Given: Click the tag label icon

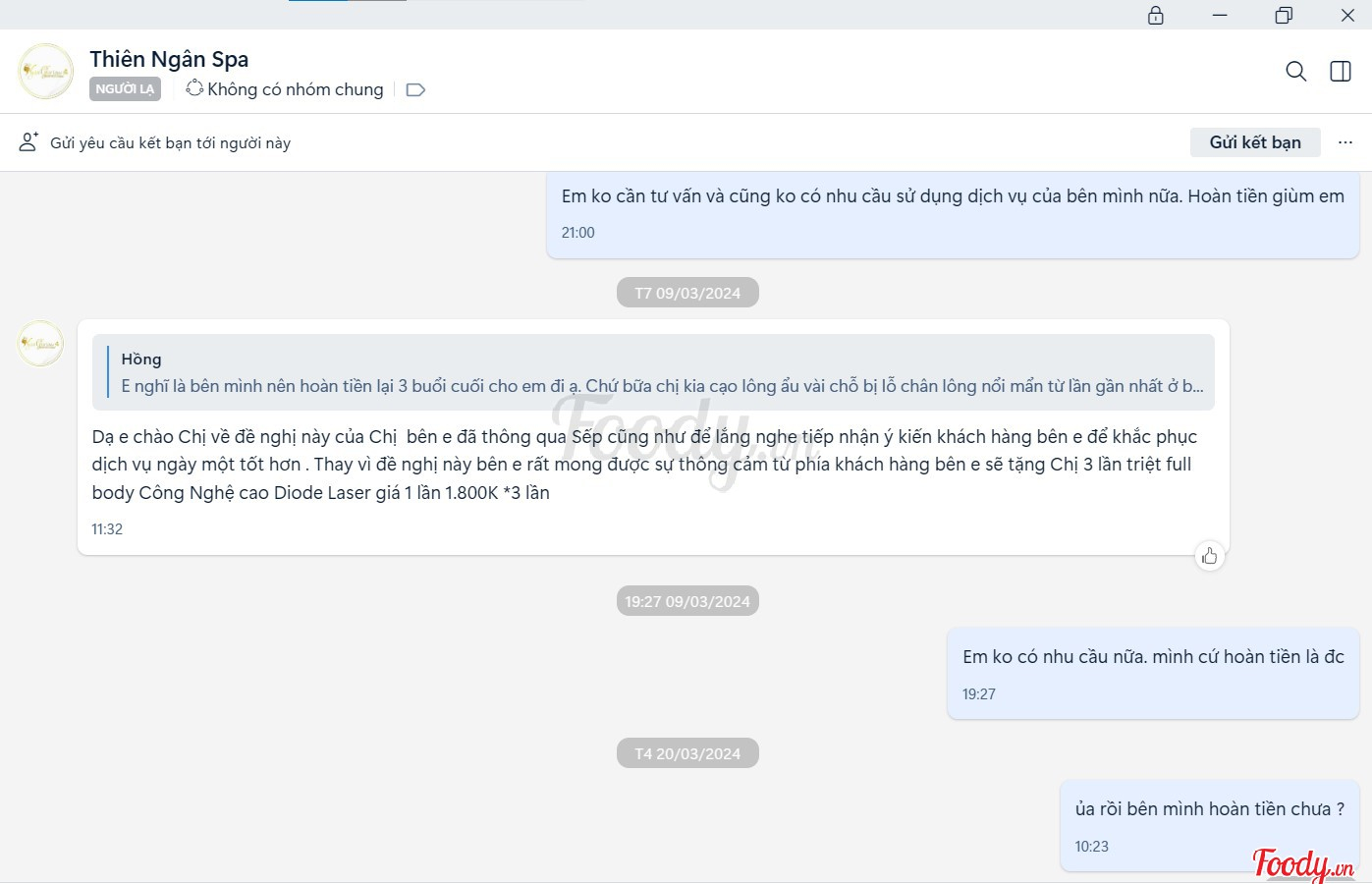Looking at the screenshot, I should pyautogui.click(x=415, y=90).
